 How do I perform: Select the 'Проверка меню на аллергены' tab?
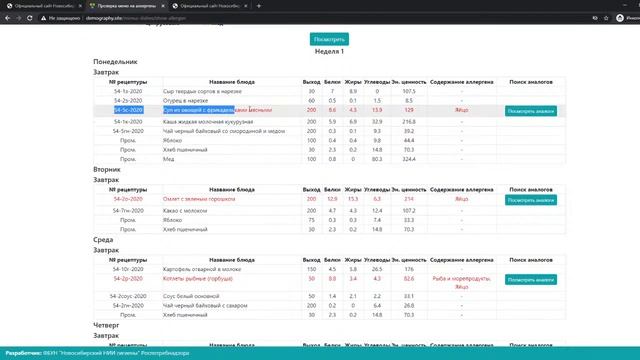pos(126,6)
